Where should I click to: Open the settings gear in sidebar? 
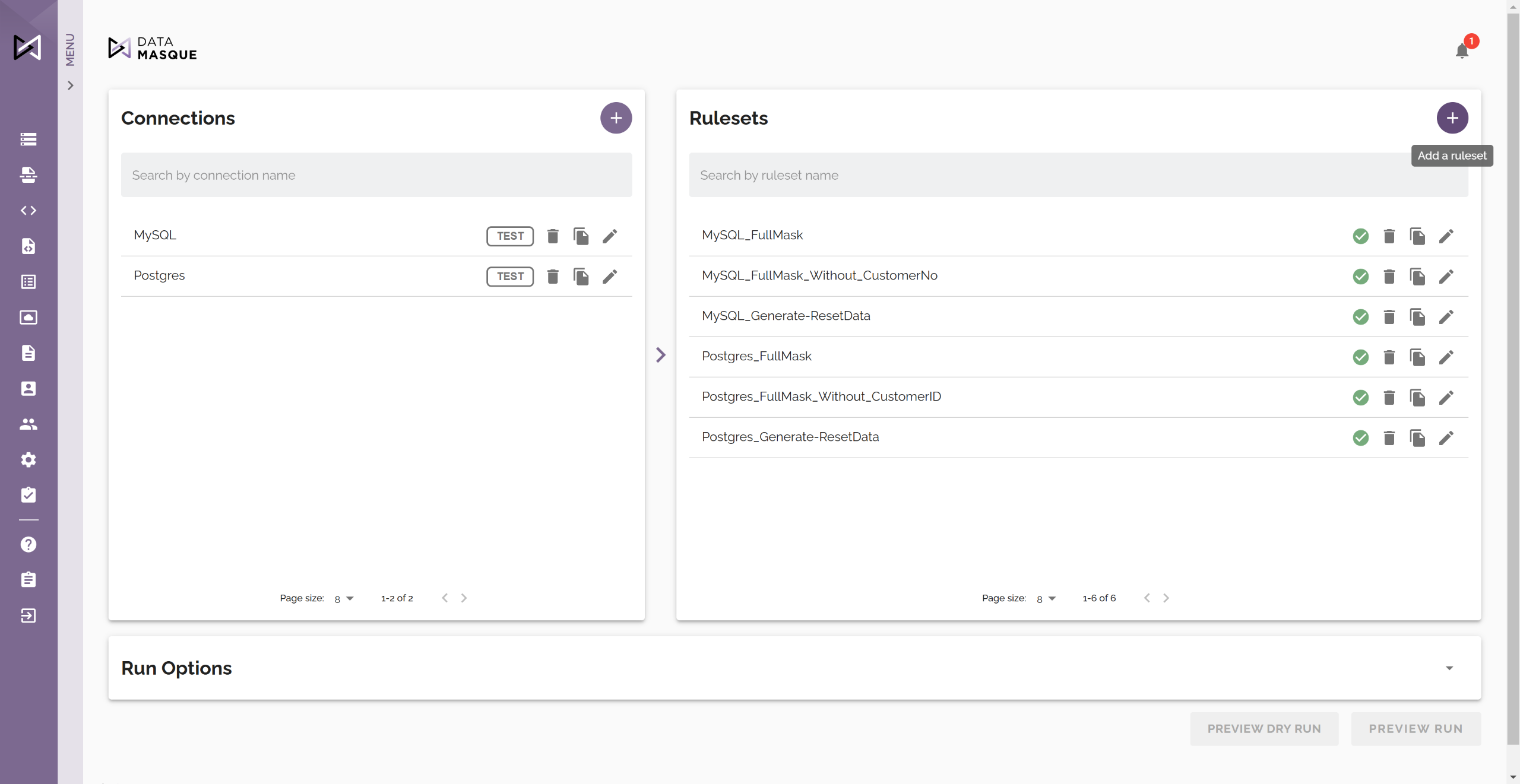(x=28, y=460)
